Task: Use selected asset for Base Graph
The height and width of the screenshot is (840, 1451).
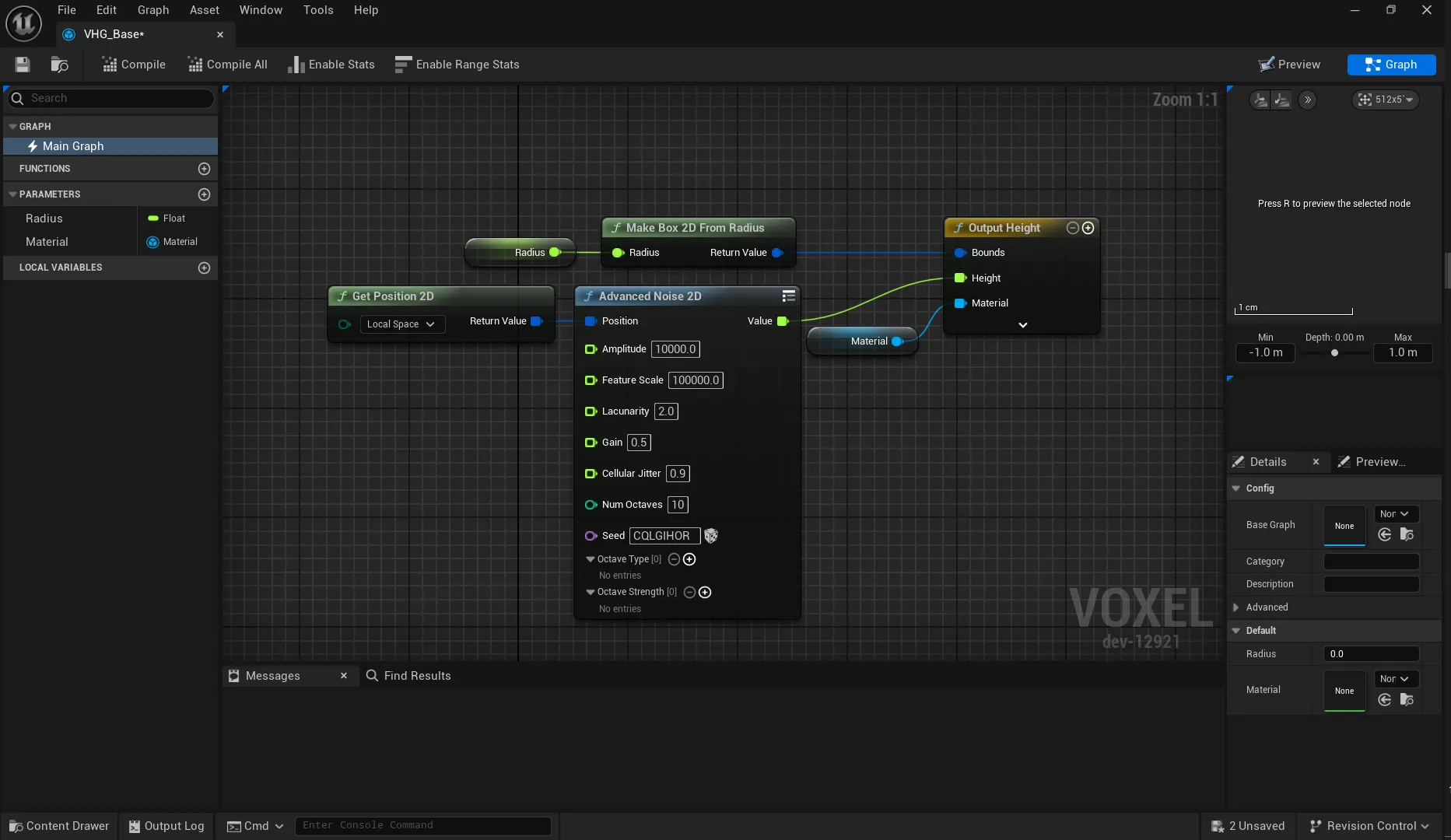Action: [1384, 534]
